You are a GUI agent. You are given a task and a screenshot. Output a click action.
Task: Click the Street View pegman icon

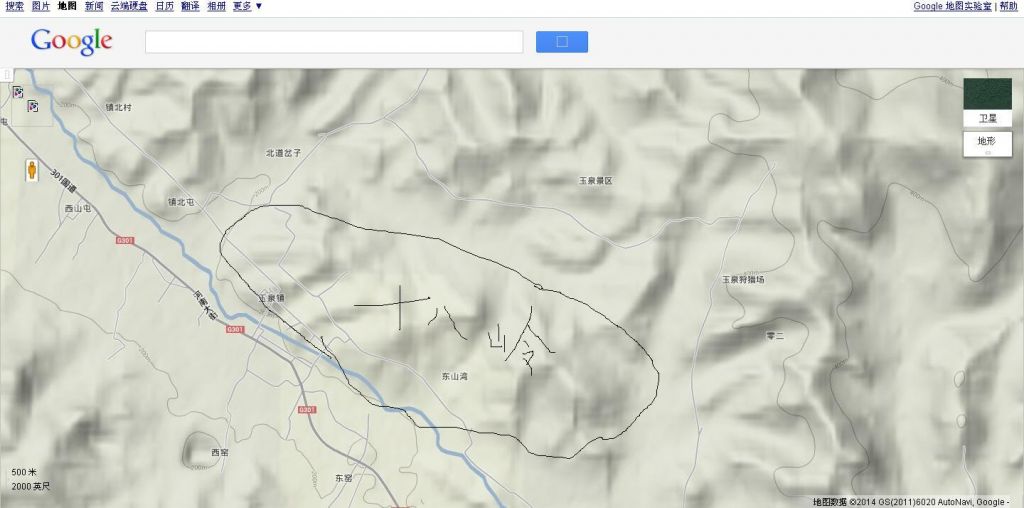pyautogui.click(x=31, y=169)
